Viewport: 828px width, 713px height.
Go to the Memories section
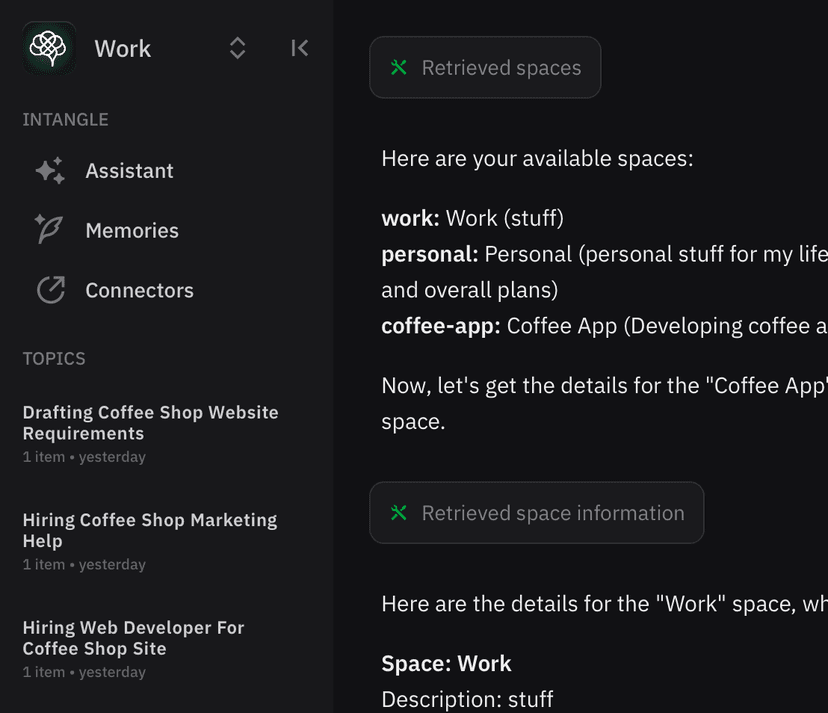(x=130, y=230)
